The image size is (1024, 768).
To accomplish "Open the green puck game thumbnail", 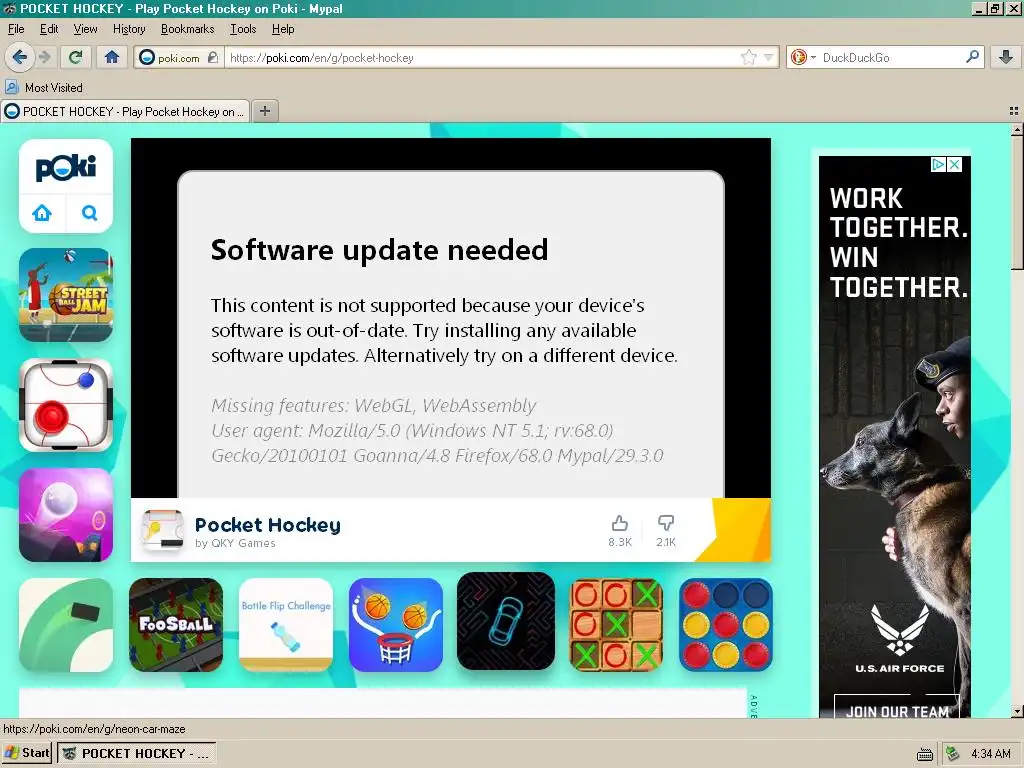I will (x=66, y=625).
